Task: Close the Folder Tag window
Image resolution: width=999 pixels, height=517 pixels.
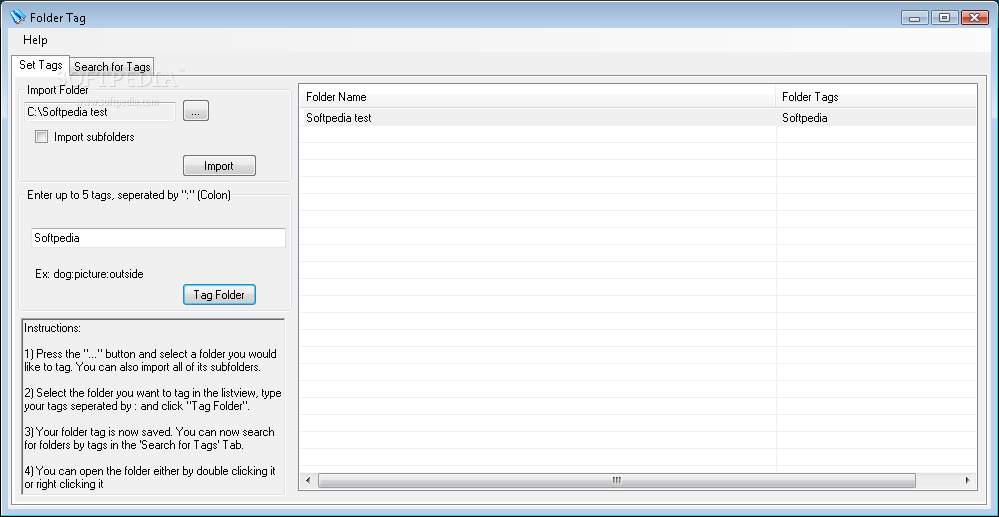Action: coord(974,18)
